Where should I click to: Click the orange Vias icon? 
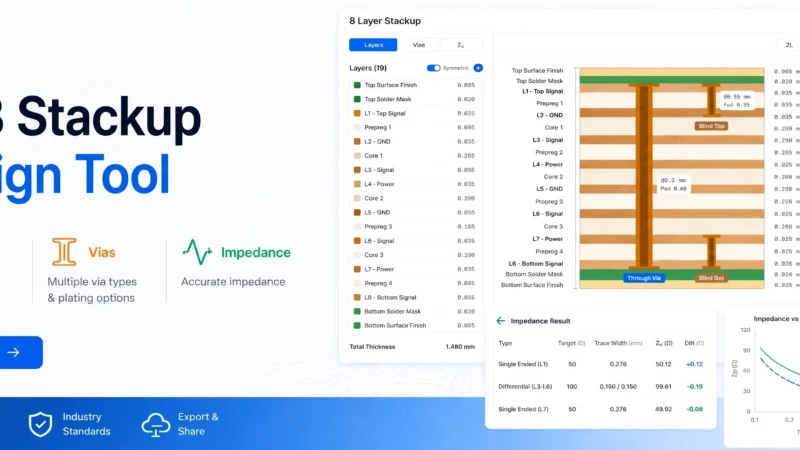[x=64, y=252]
